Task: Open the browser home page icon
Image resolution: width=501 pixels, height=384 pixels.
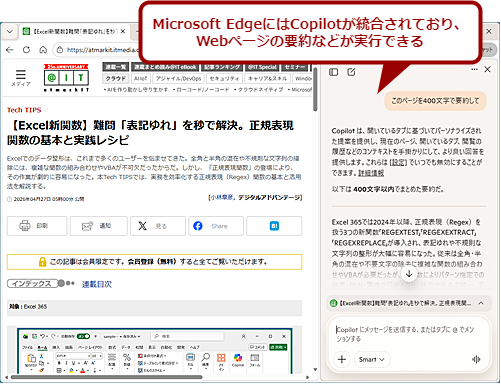Action: [x=43, y=50]
